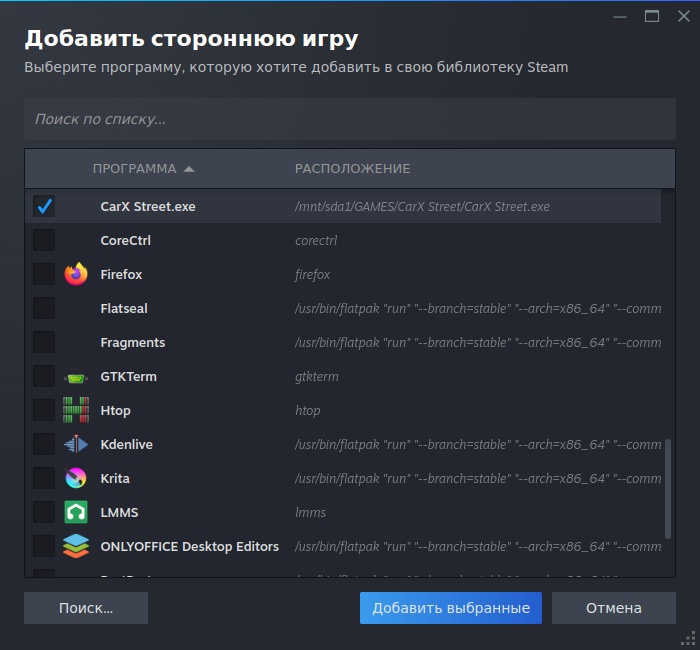The width and height of the screenshot is (700, 650).
Task: Click the Kdenlive flatpak location path
Action: pos(478,445)
